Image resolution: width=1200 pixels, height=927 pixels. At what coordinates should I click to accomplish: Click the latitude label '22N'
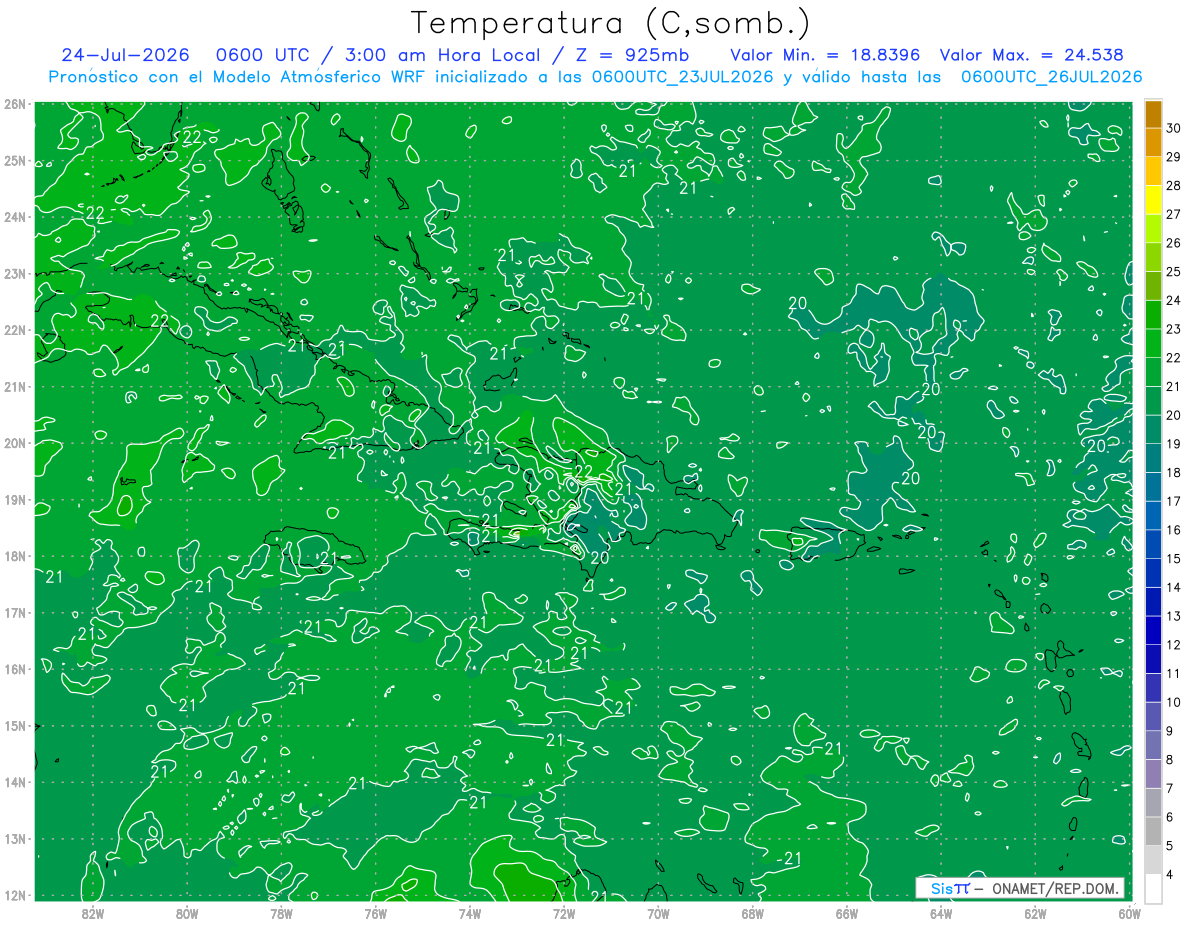tap(15, 330)
